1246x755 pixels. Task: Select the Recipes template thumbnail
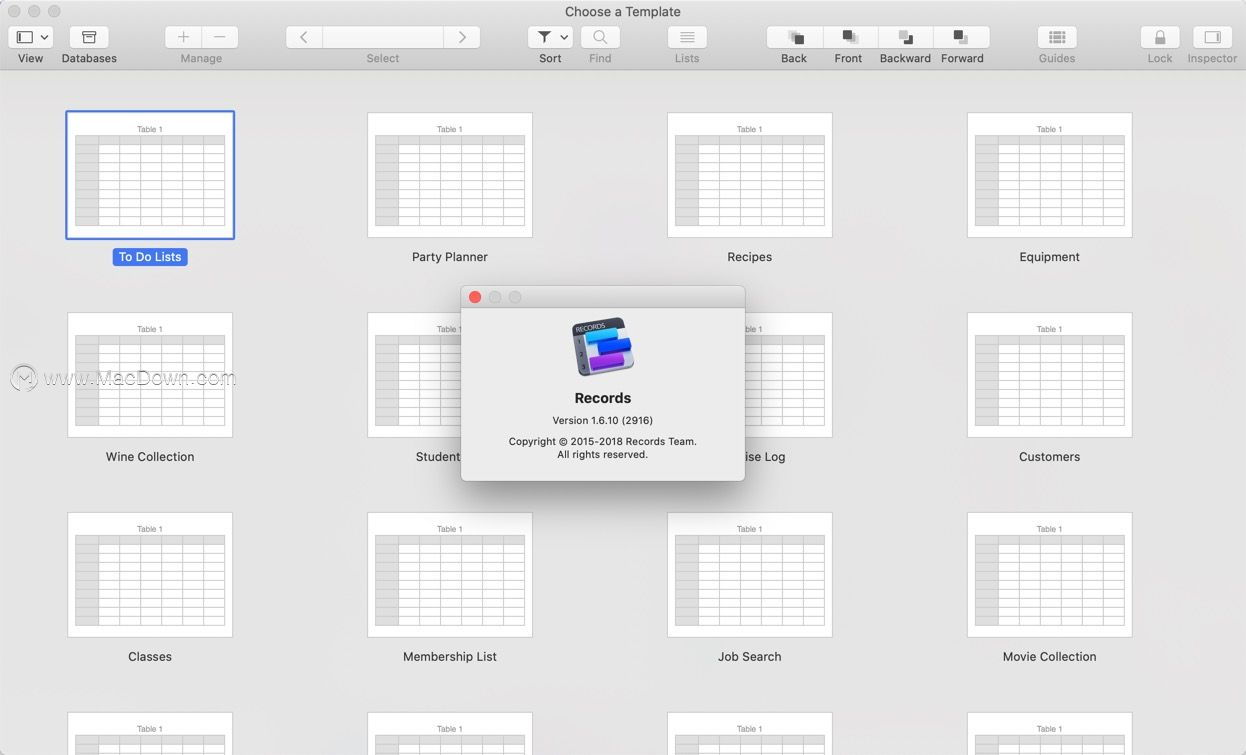[750, 175]
